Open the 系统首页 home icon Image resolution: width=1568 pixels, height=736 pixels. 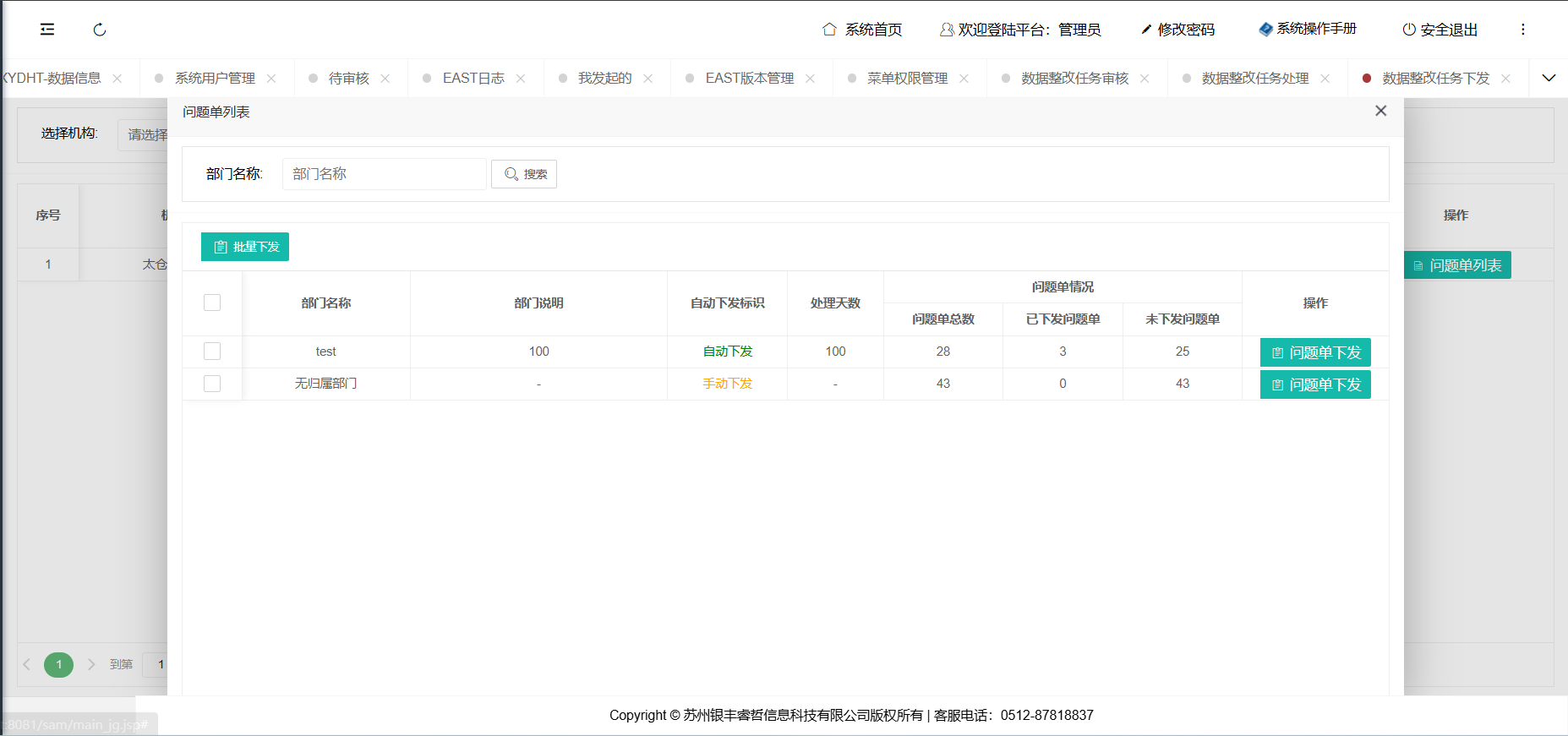[829, 30]
